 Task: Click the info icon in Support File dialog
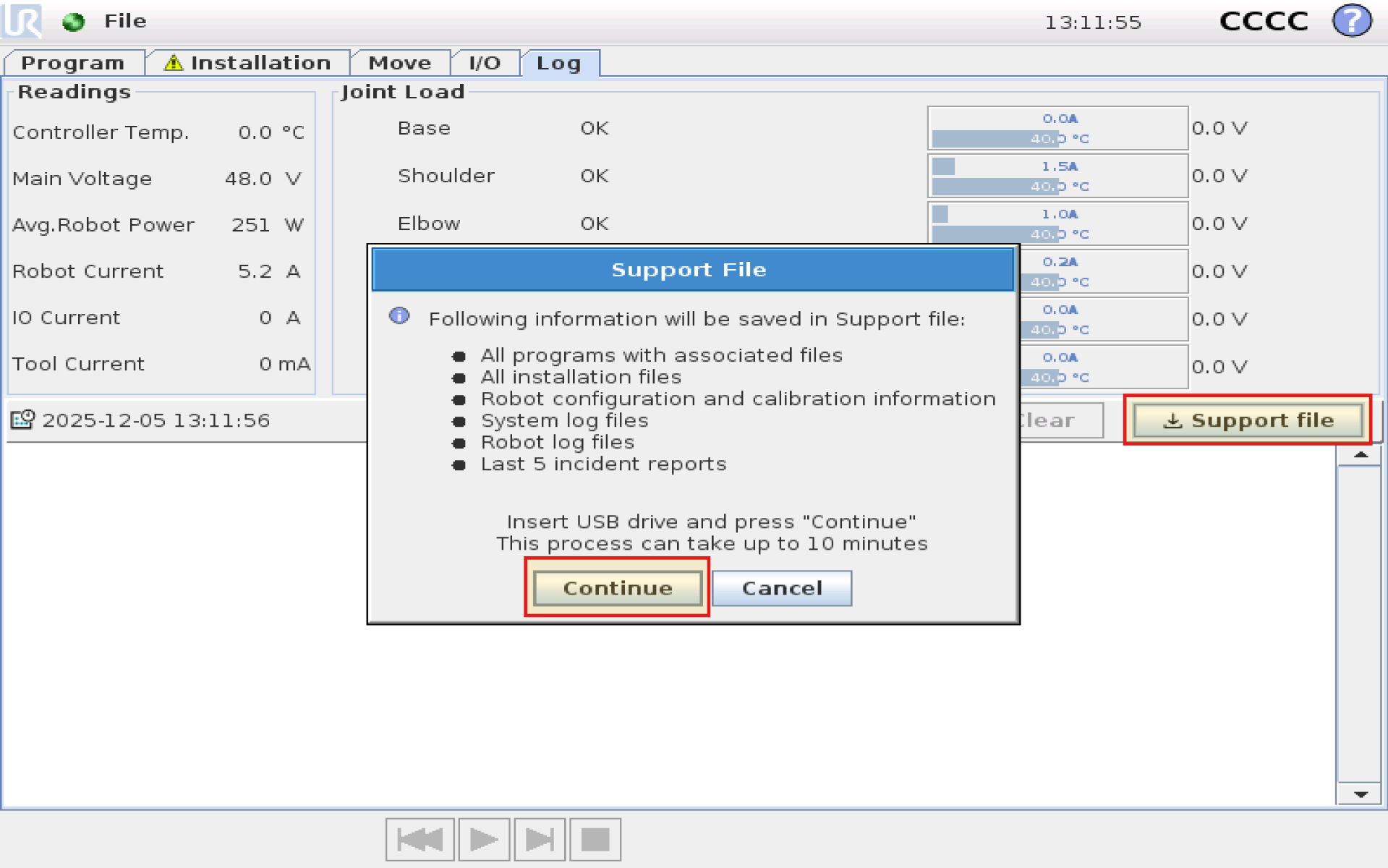(x=399, y=316)
